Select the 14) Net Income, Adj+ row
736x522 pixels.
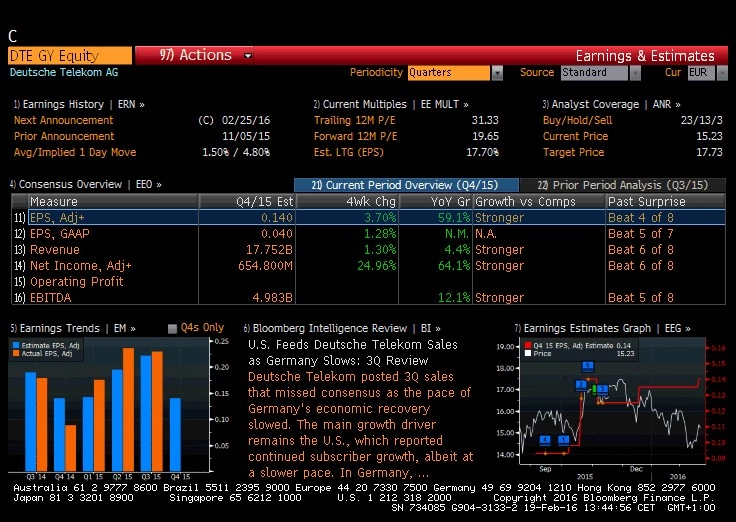368,266
